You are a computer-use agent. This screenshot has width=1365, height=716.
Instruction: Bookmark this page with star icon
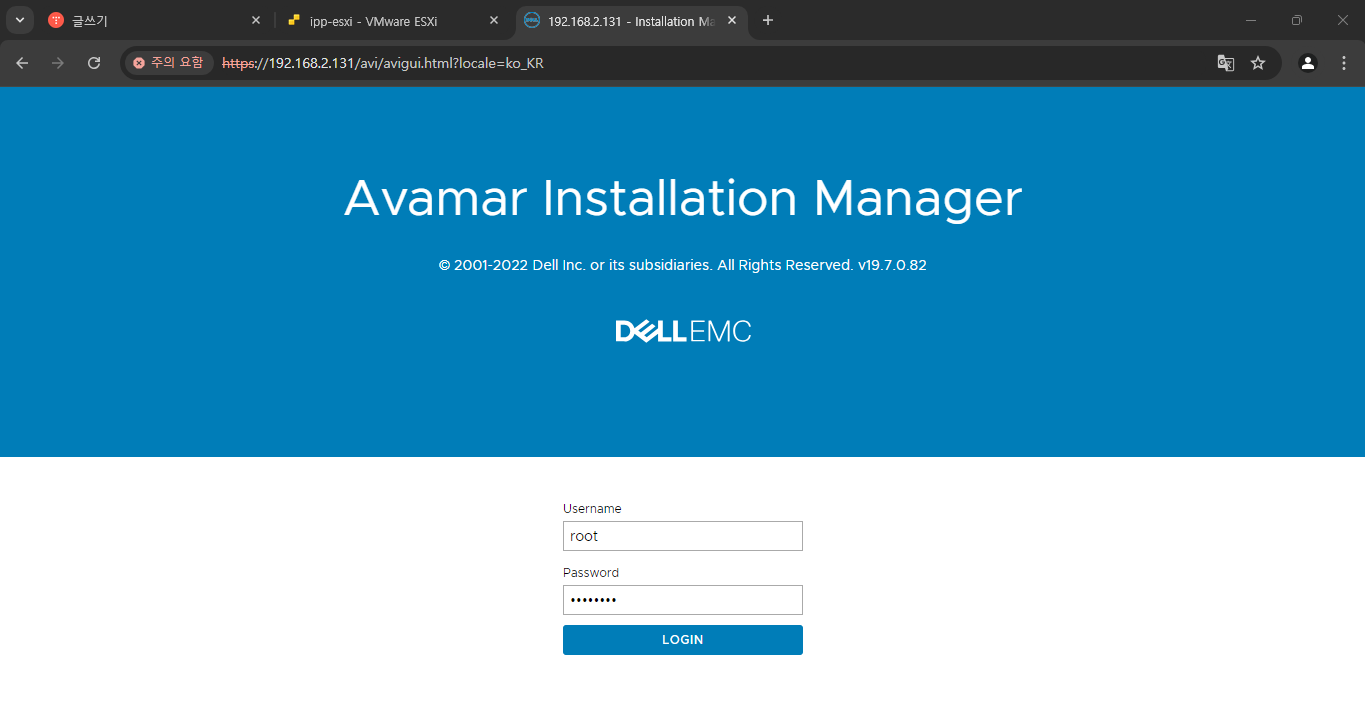pos(1258,63)
